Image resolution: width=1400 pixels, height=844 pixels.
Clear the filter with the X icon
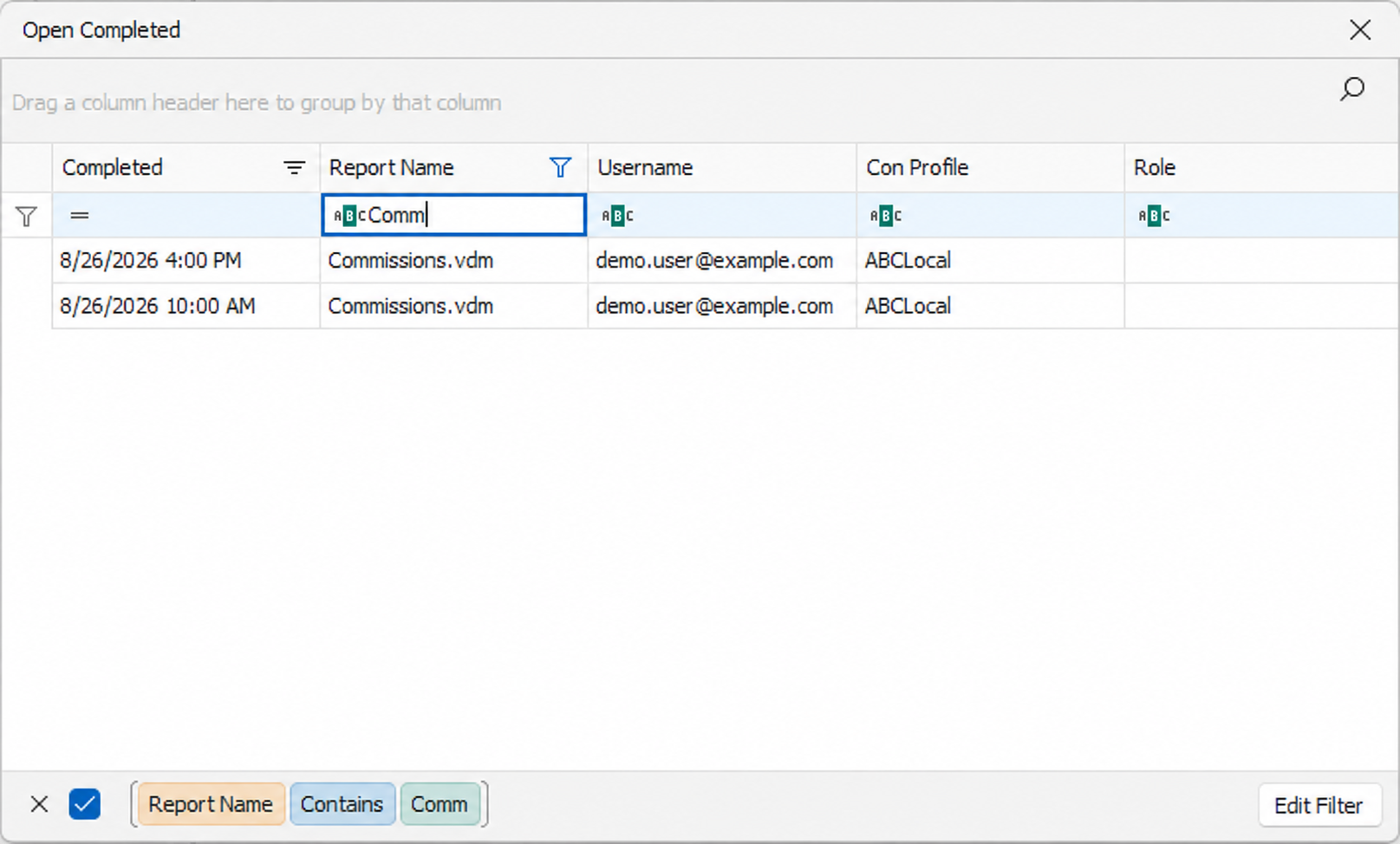point(39,804)
